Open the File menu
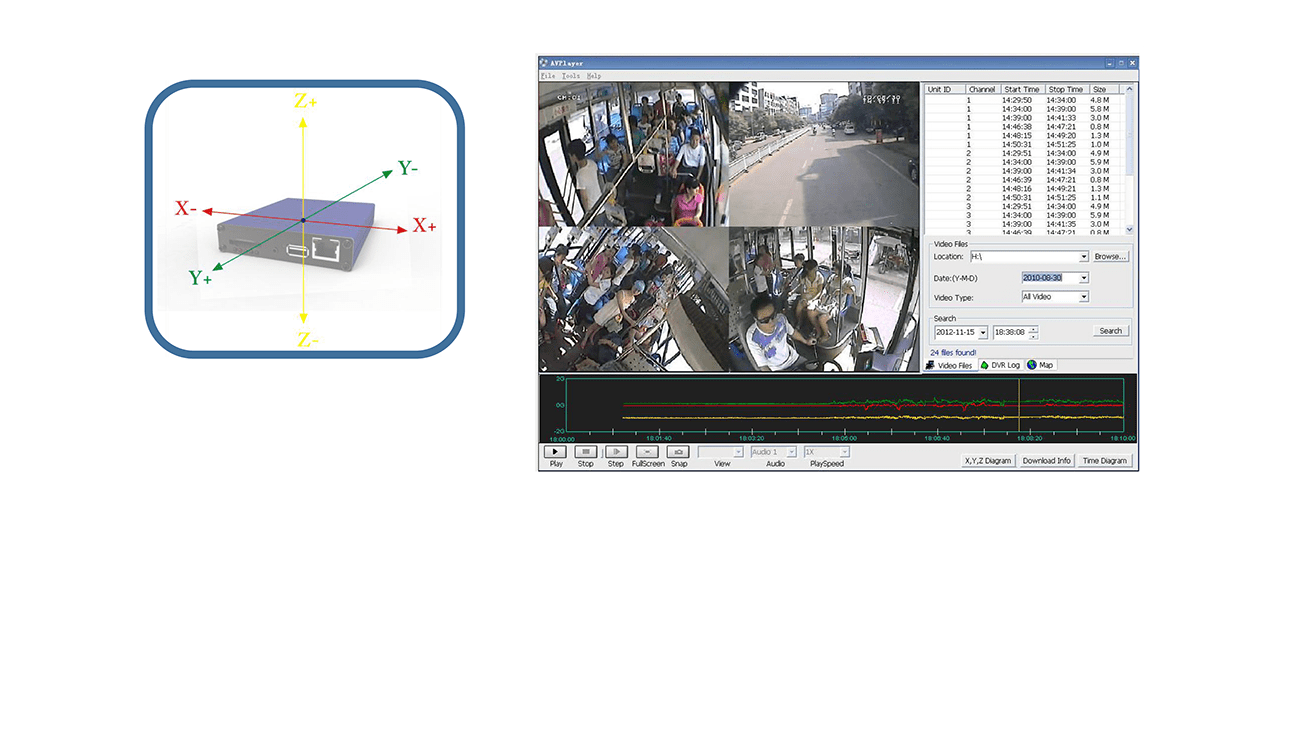 547,76
